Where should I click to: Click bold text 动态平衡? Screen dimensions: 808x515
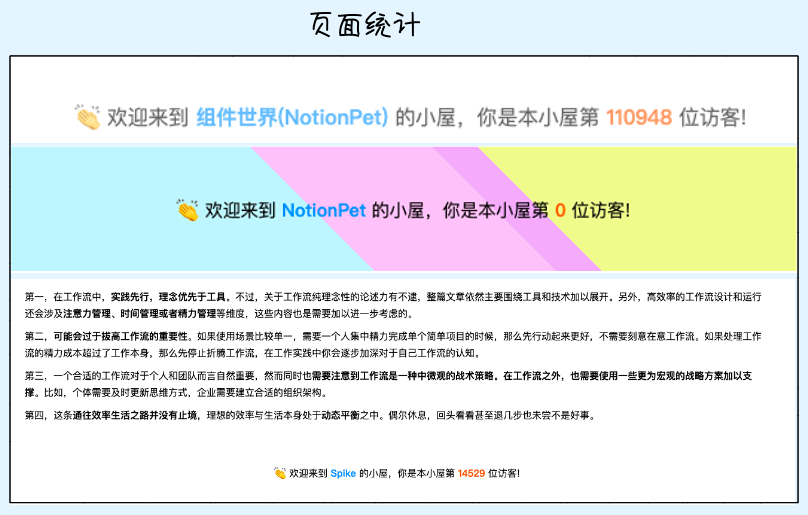(341, 416)
